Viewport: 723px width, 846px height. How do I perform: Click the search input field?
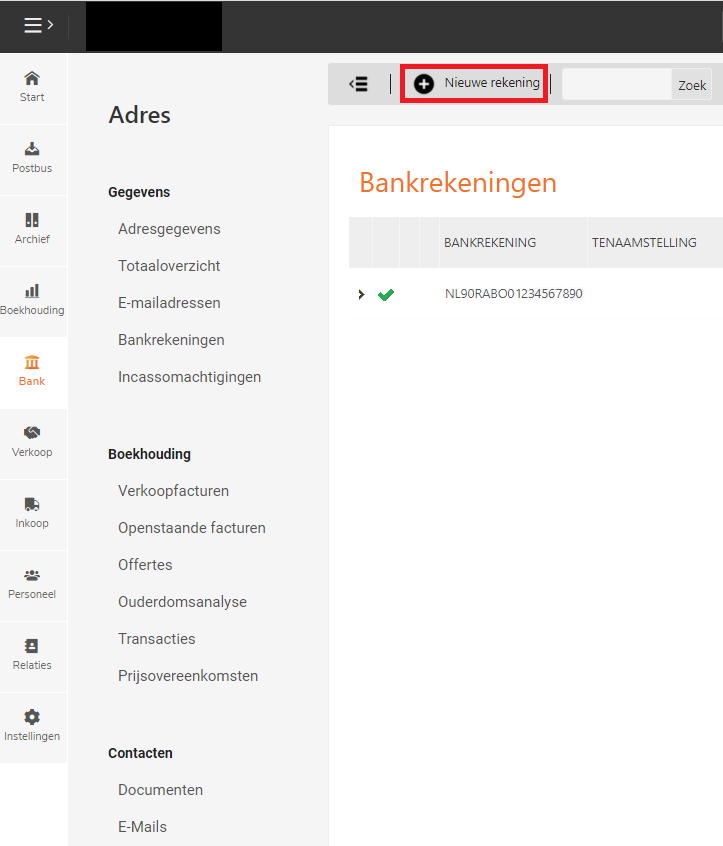tap(616, 85)
